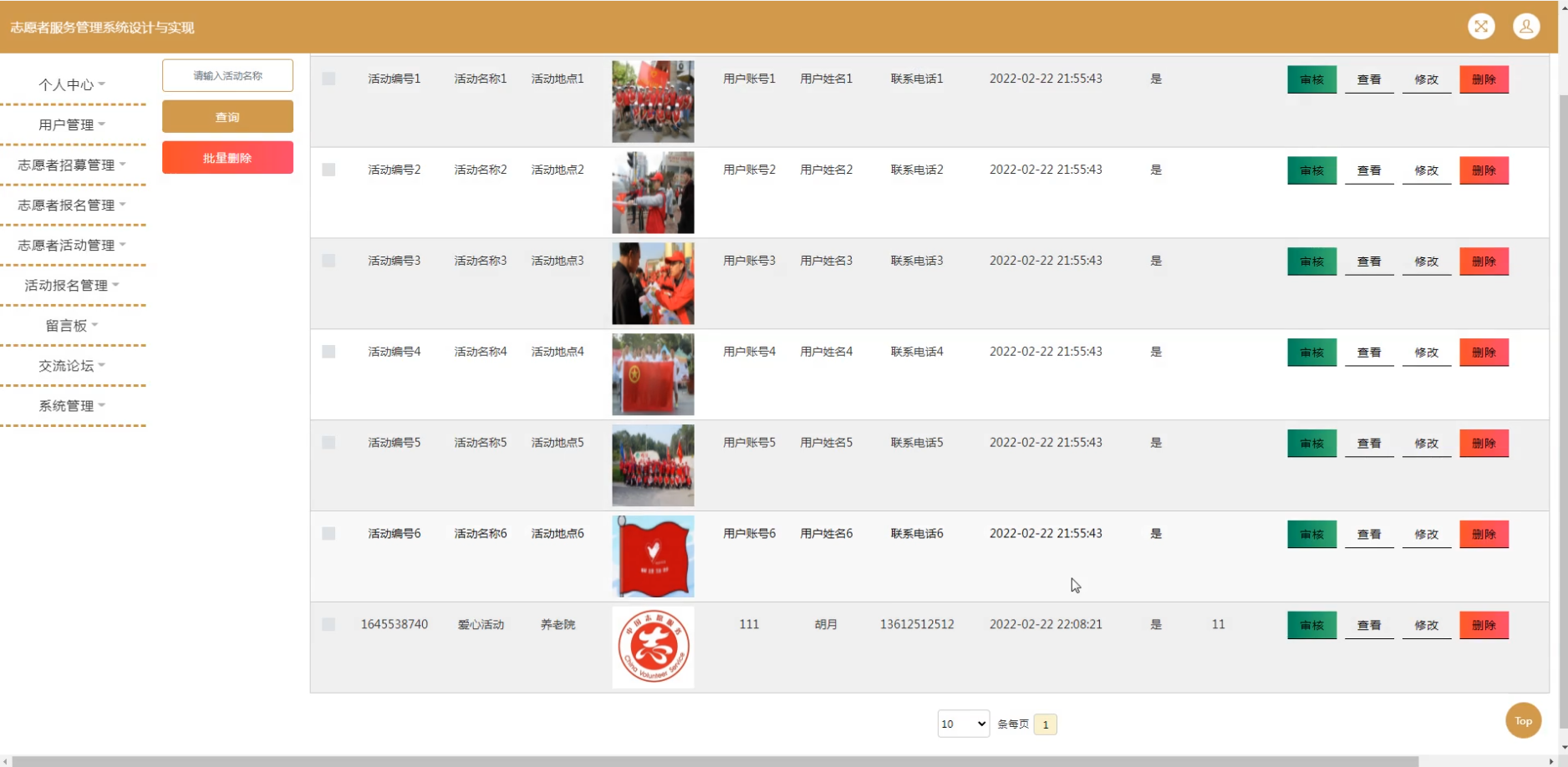
Task: Open the 系统管理 menu item
Action: tap(72, 405)
